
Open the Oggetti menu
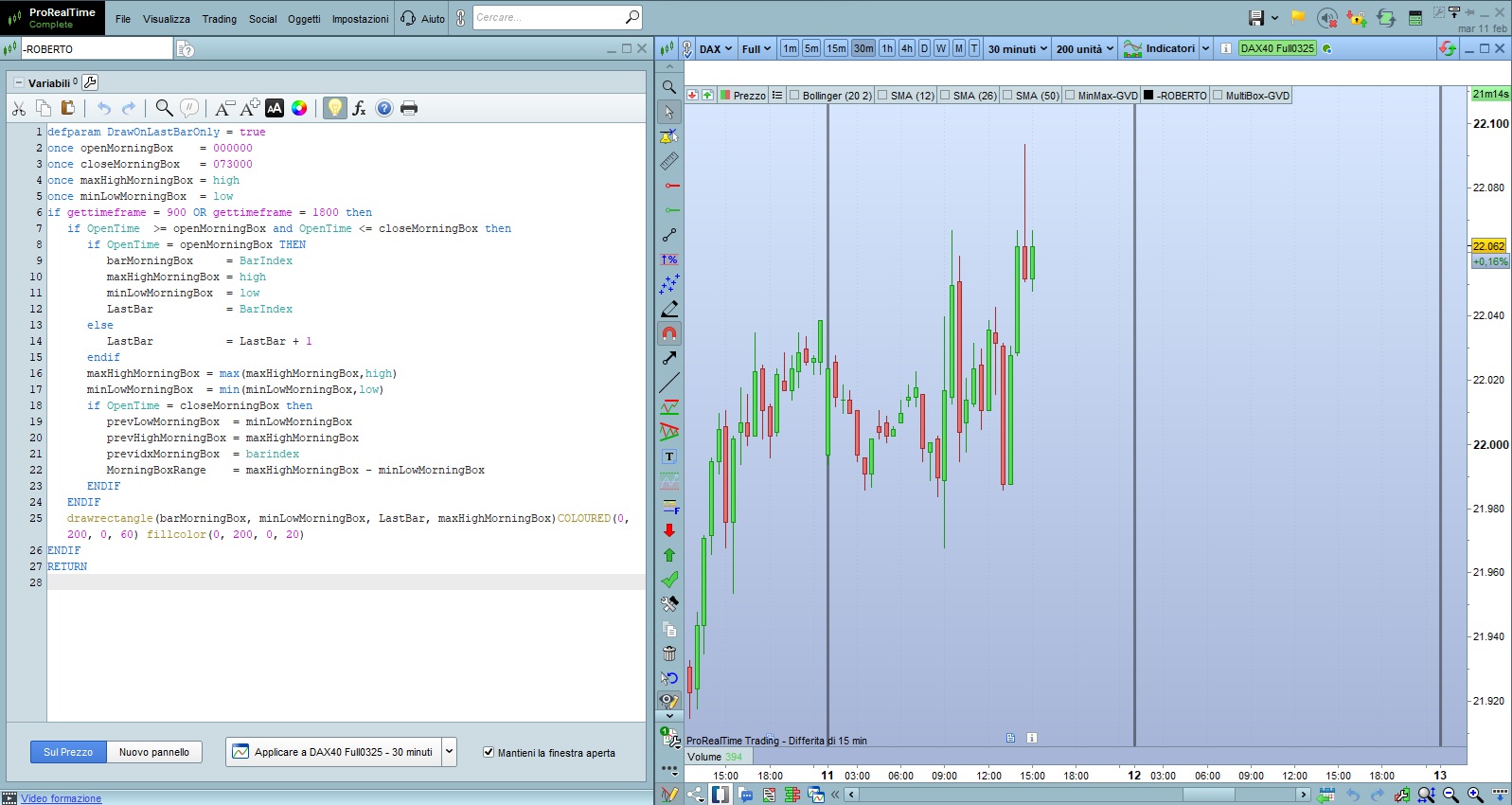[304, 19]
